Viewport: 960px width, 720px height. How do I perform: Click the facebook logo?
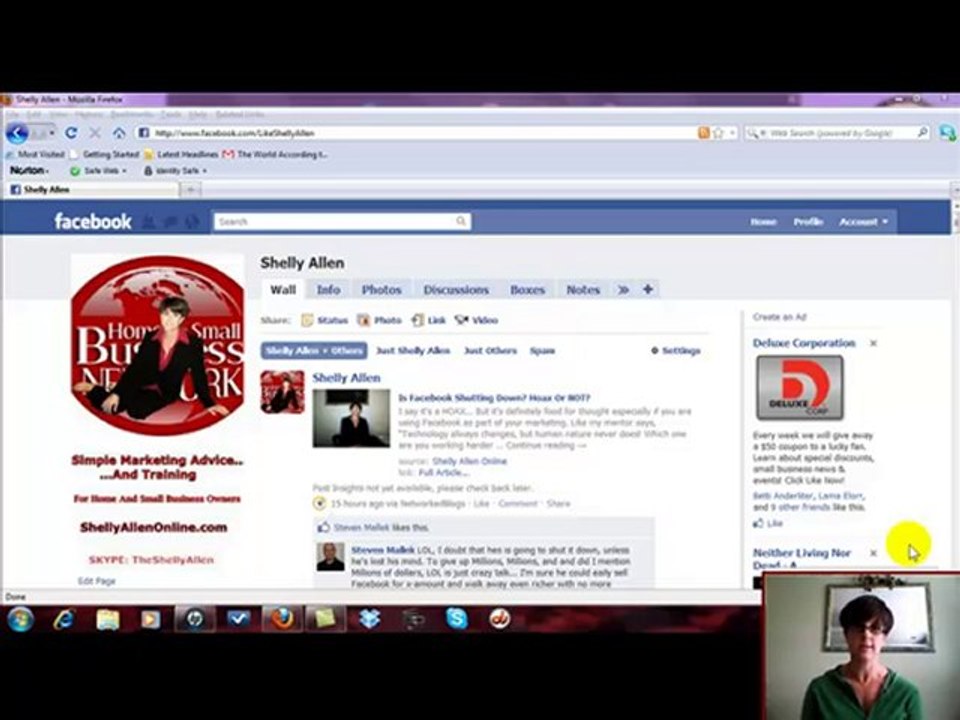[92, 221]
